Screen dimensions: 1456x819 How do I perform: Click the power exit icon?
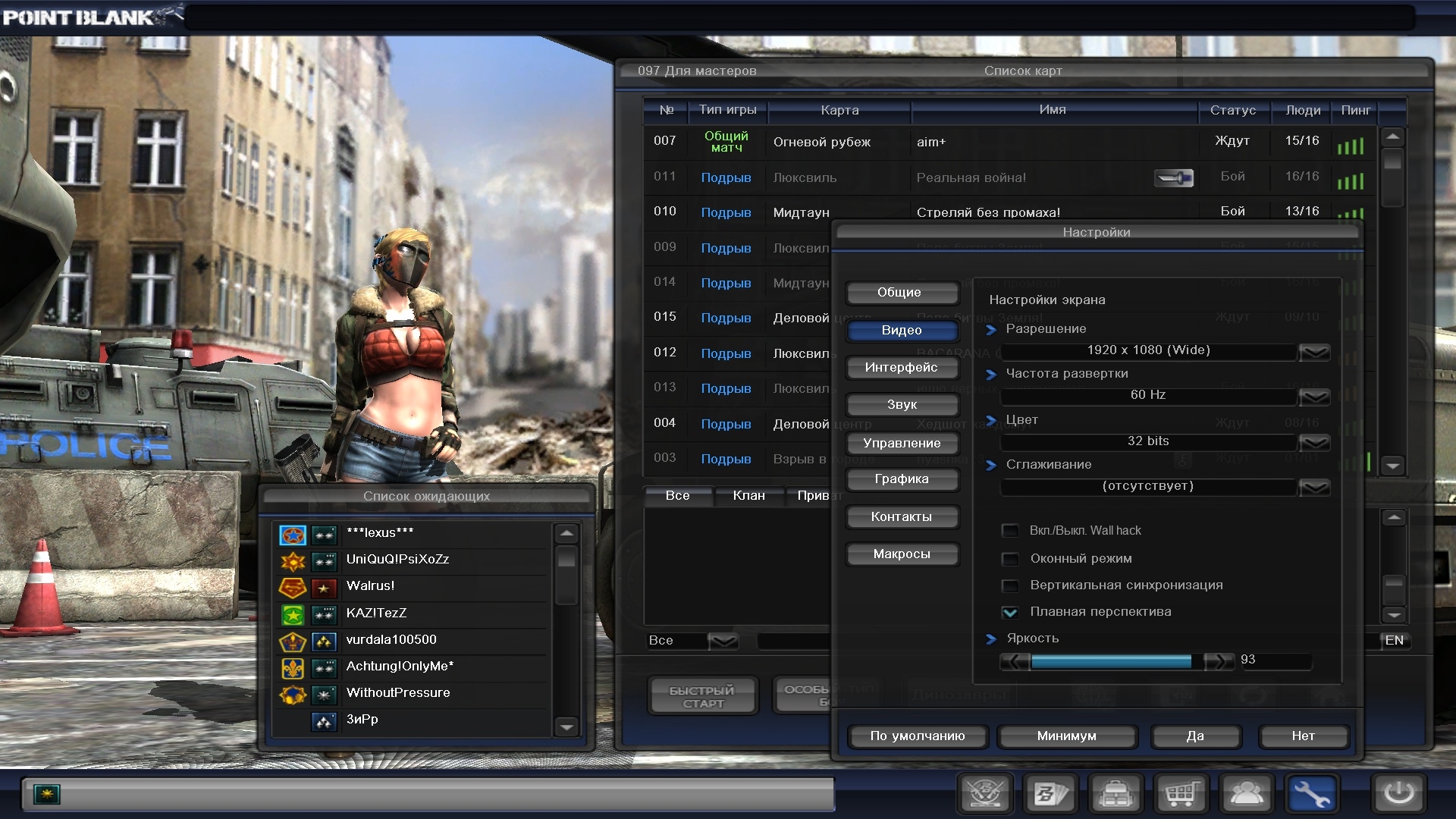tap(1398, 794)
